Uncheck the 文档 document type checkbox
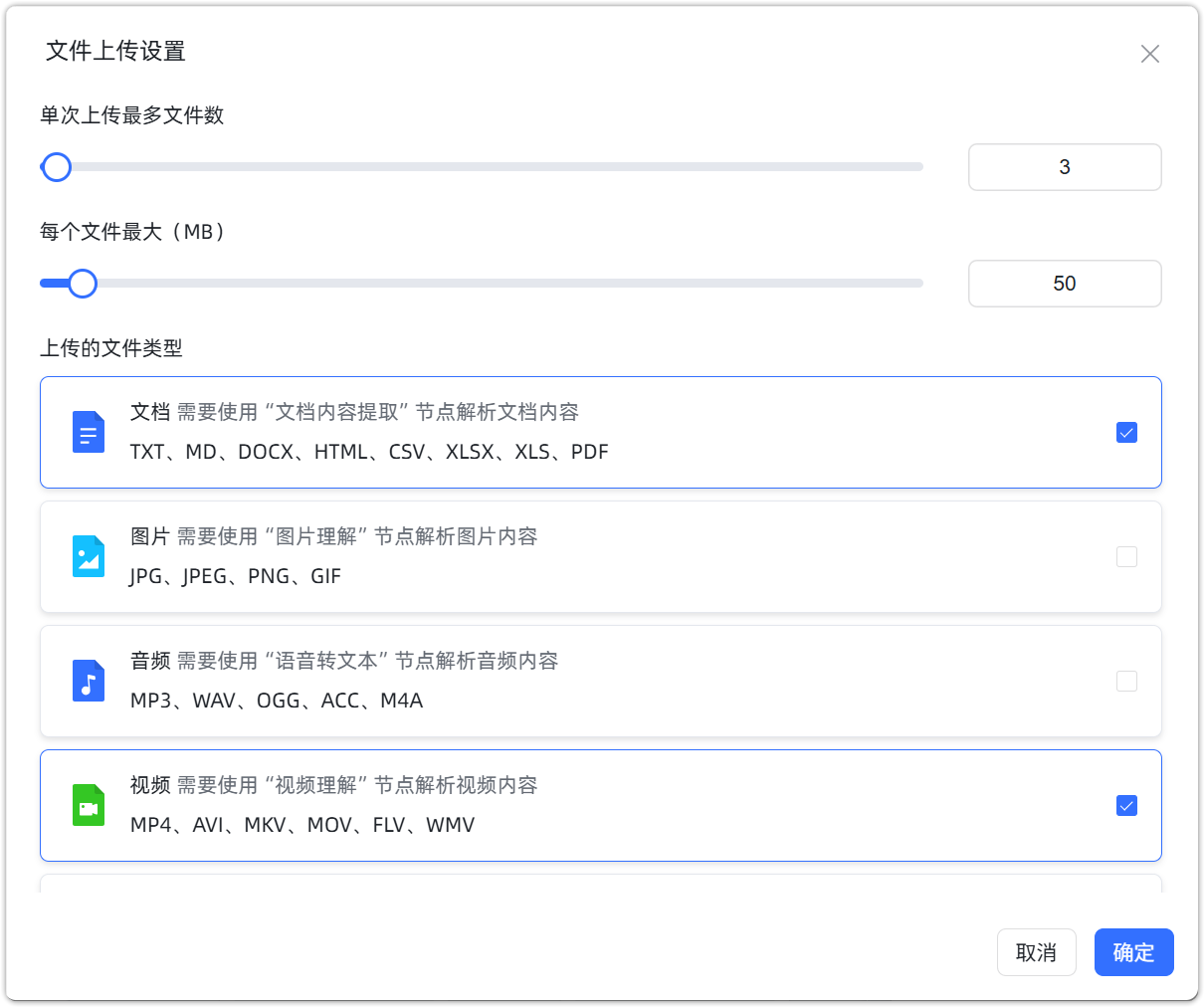This screenshot has height=1007, width=1204. pyautogui.click(x=1126, y=433)
